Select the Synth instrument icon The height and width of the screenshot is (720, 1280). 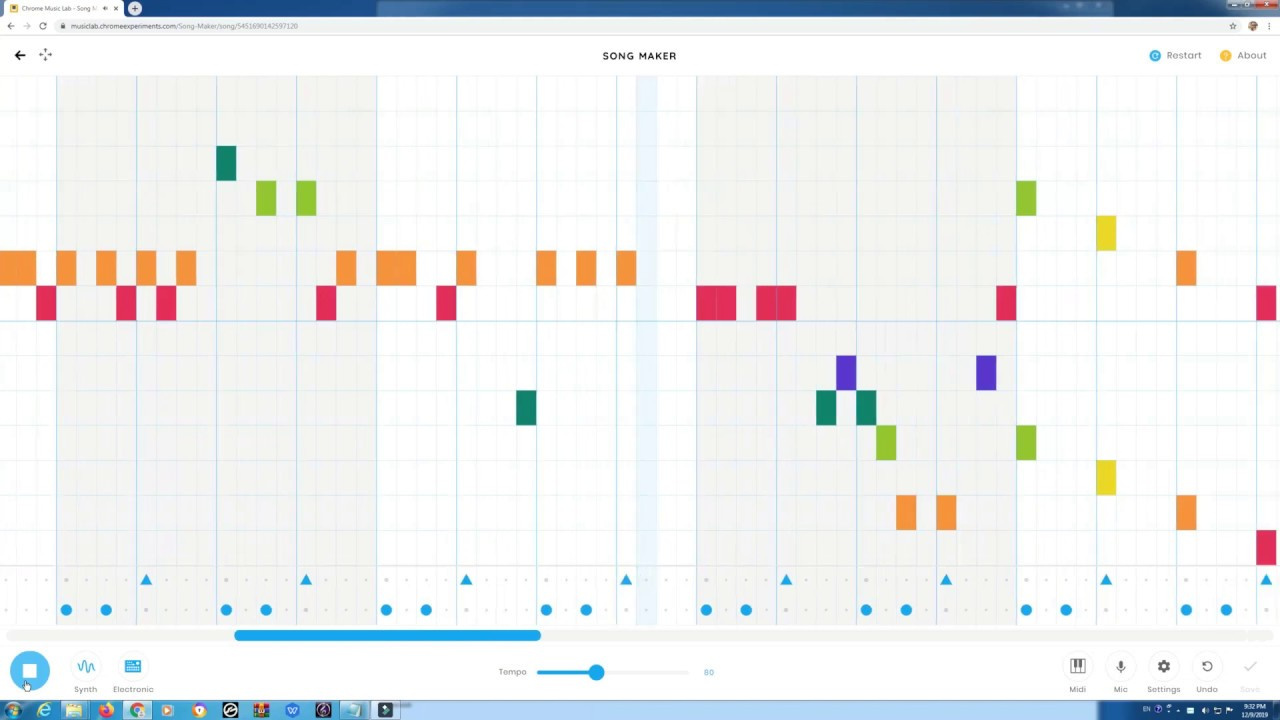[x=85, y=666]
